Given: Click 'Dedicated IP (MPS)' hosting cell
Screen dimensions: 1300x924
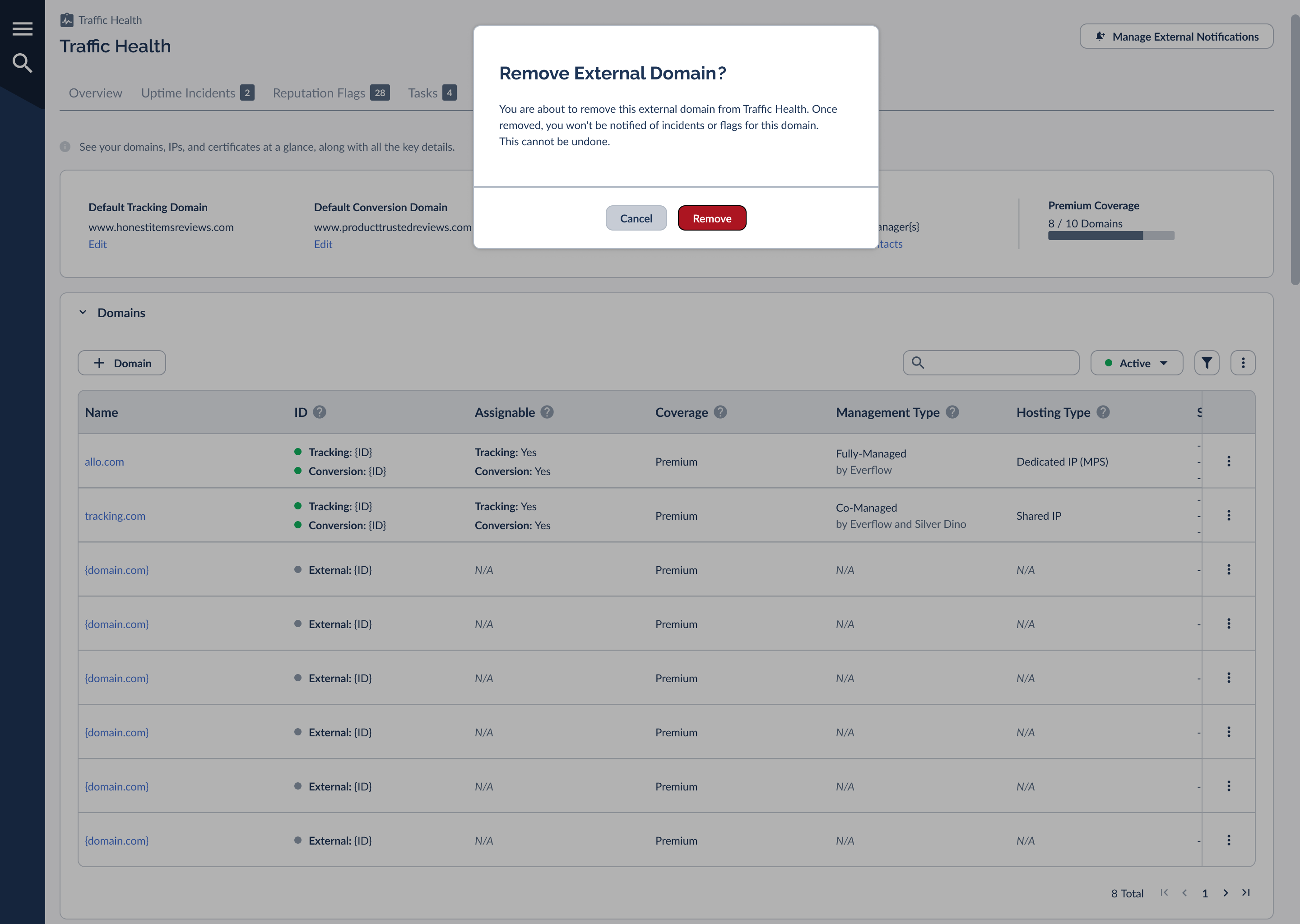Looking at the screenshot, I should coord(1062,462).
